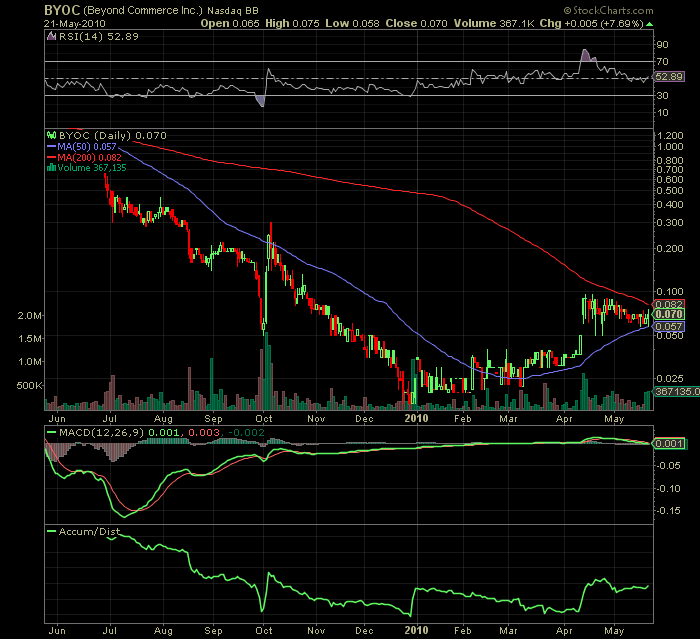Viewport: 700px width, 639px height.
Task: Click the Volume 367.1K header value
Action: coord(494,24)
